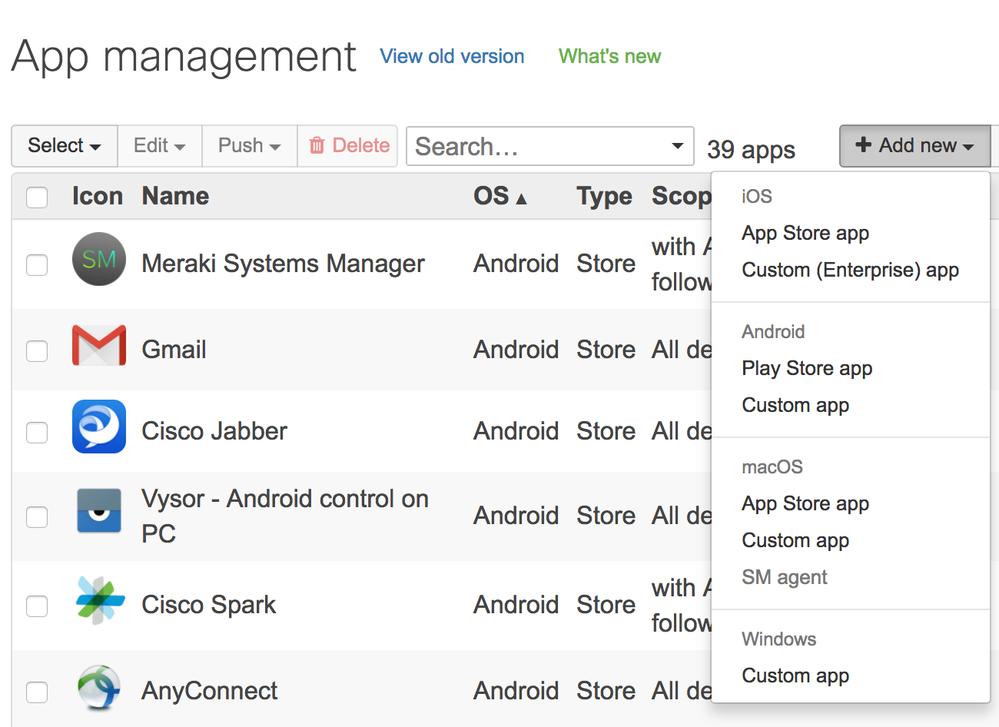Check the Gmail row checkbox

[x=37, y=350]
